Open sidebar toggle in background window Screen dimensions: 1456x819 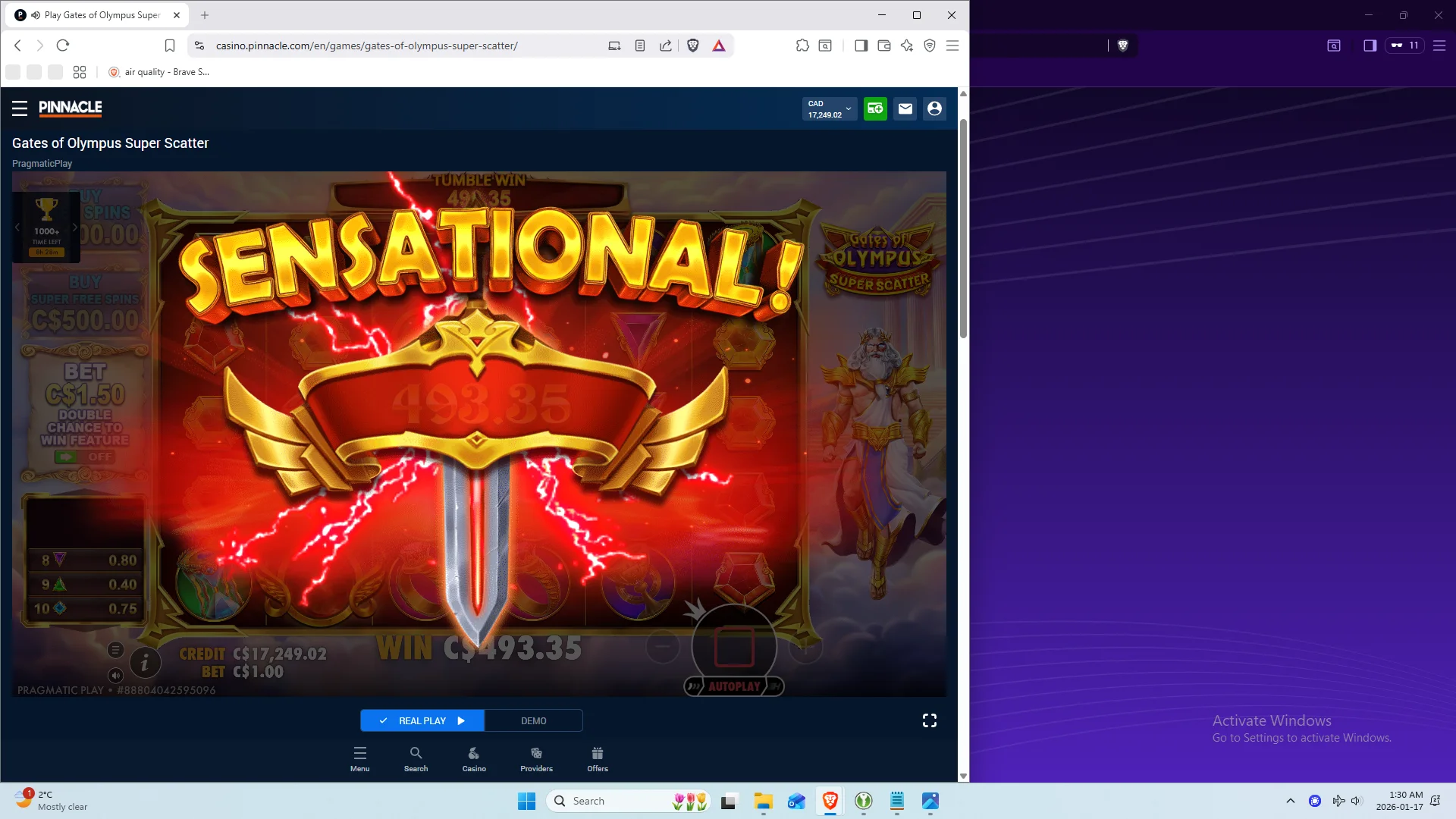[1370, 45]
